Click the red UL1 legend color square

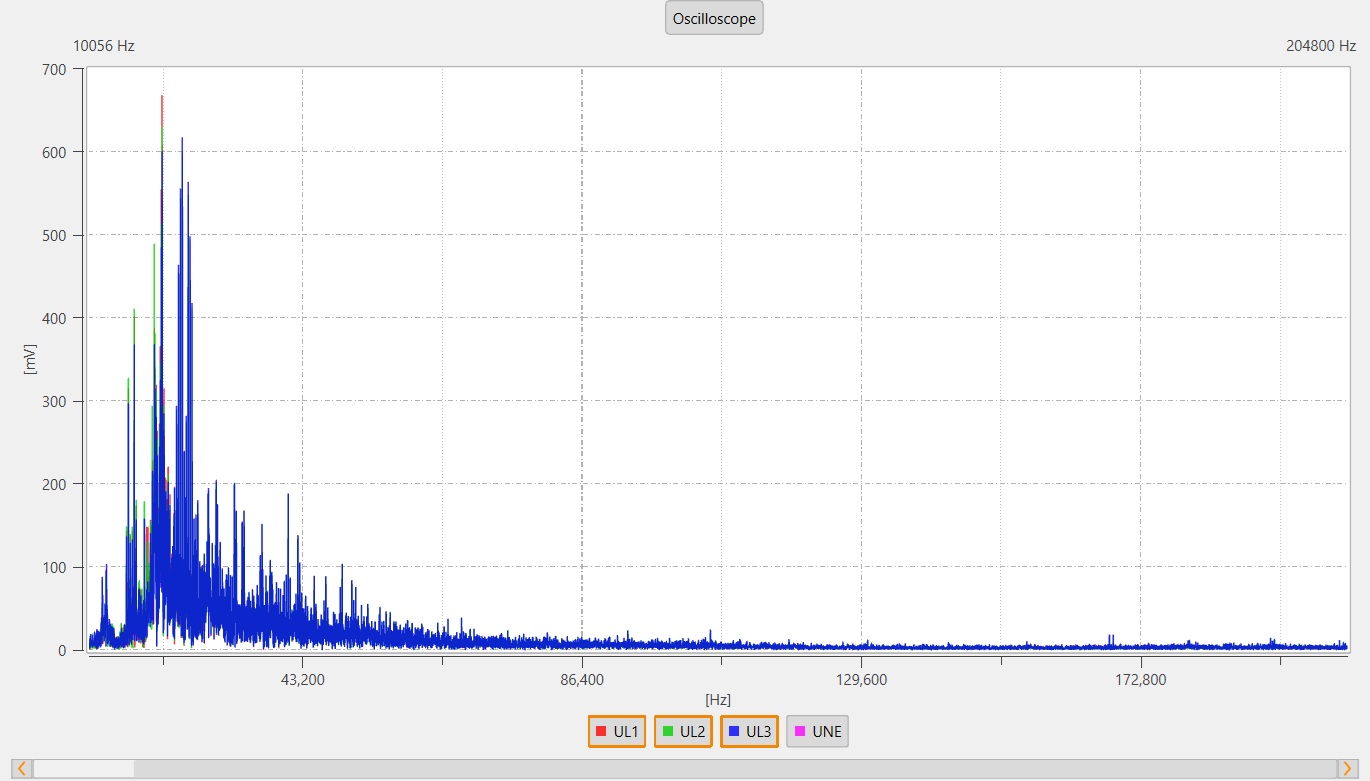click(601, 731)
